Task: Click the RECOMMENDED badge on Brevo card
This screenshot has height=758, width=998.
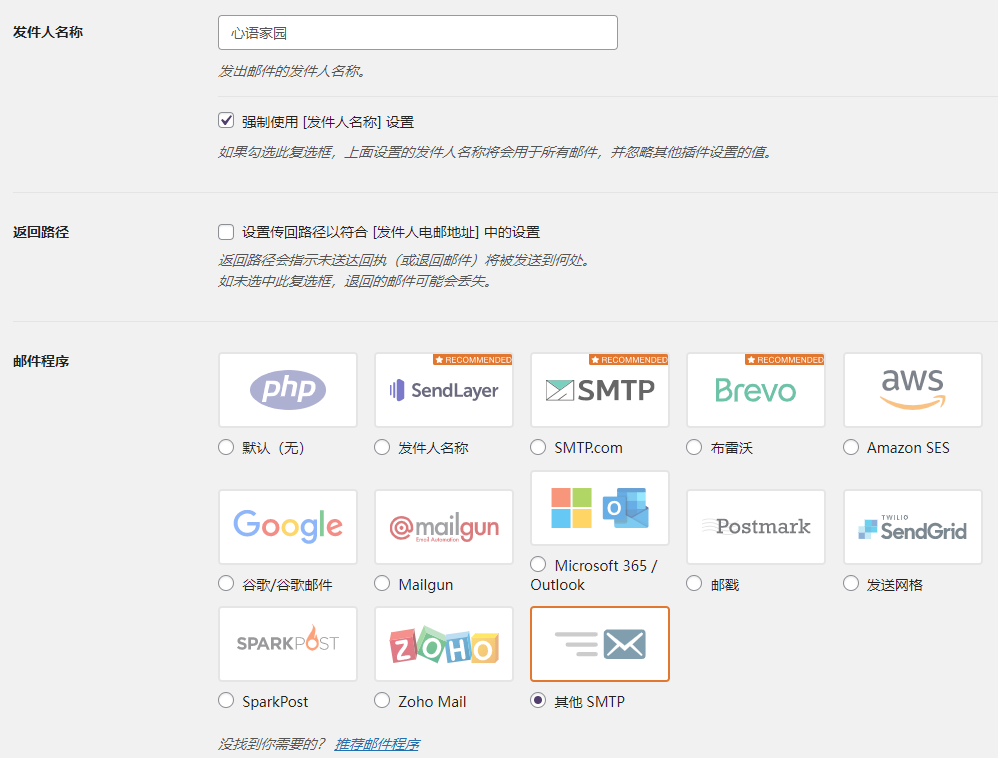Action: [785, 360]
